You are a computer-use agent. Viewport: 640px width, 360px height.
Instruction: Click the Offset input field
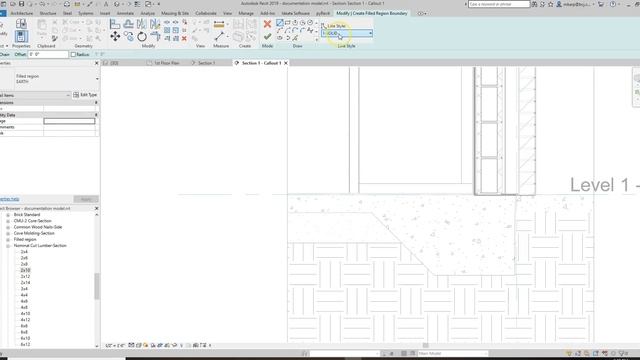(48, 54)
